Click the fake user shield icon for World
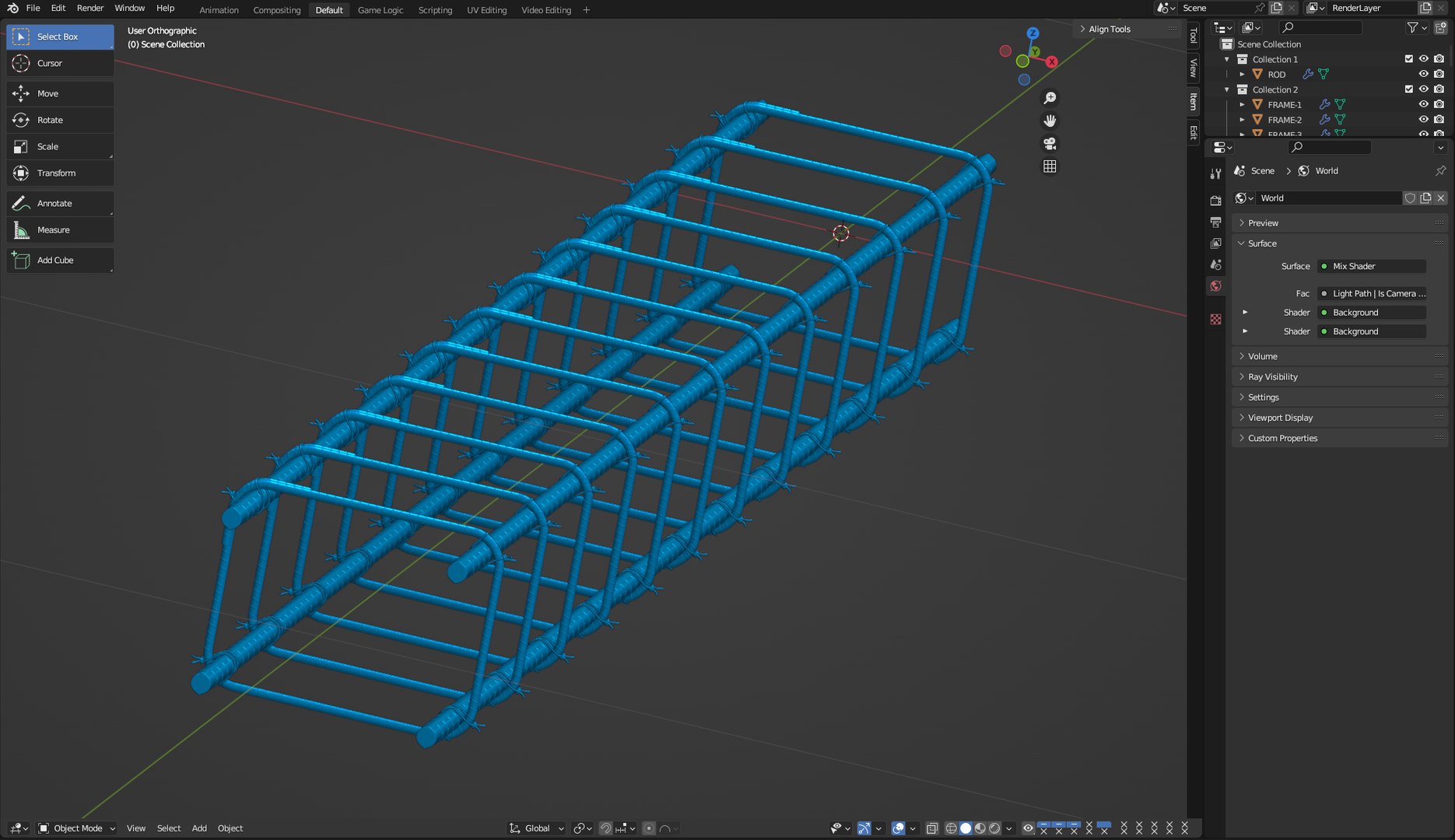Viewport: 1455px width, 840px height. pos(1410,198)
